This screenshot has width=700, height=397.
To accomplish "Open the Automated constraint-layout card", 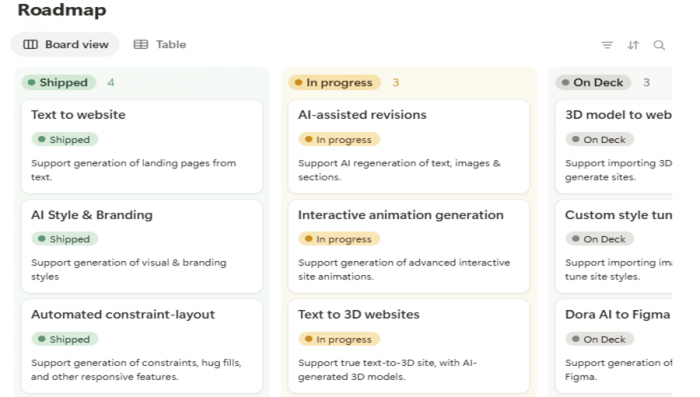I will point(142,346).
